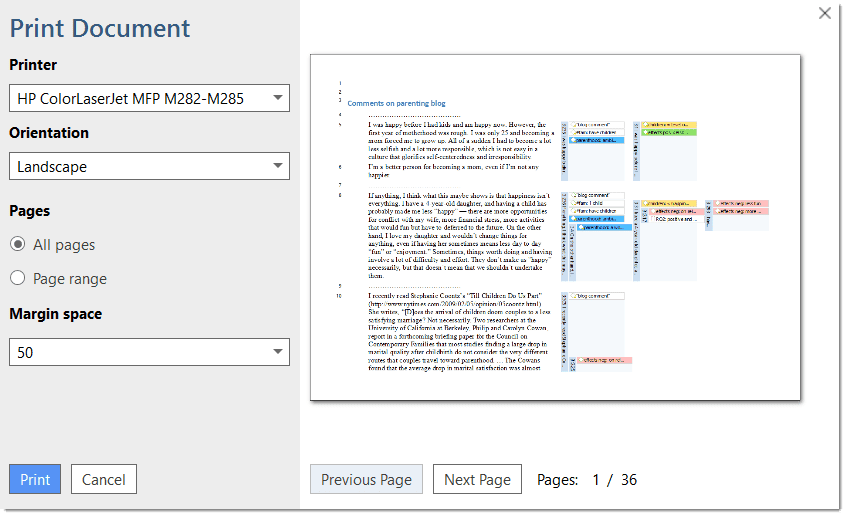
Task: Choose the Page range option
Action: coord(18,278)
